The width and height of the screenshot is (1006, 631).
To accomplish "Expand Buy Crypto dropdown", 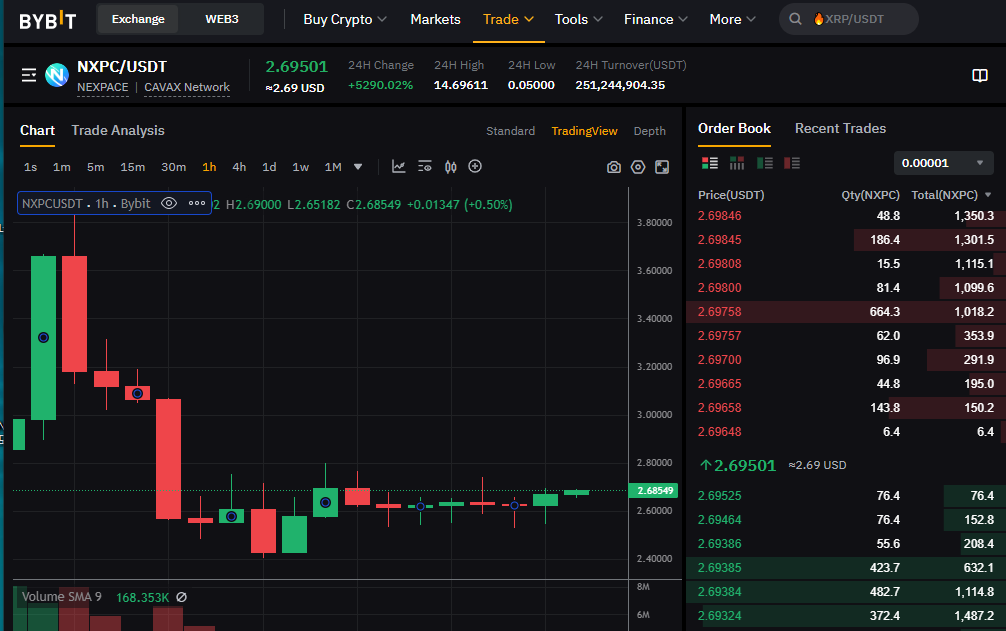I will tap(345, 19).
